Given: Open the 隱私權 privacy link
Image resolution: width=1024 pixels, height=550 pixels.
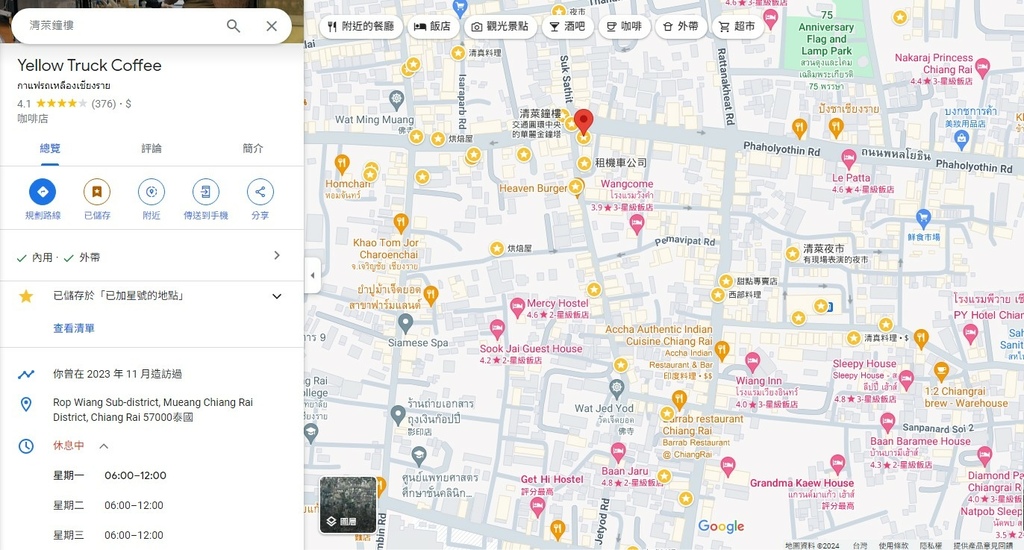Looking at the screenshot, I should (x=931, y=545).
